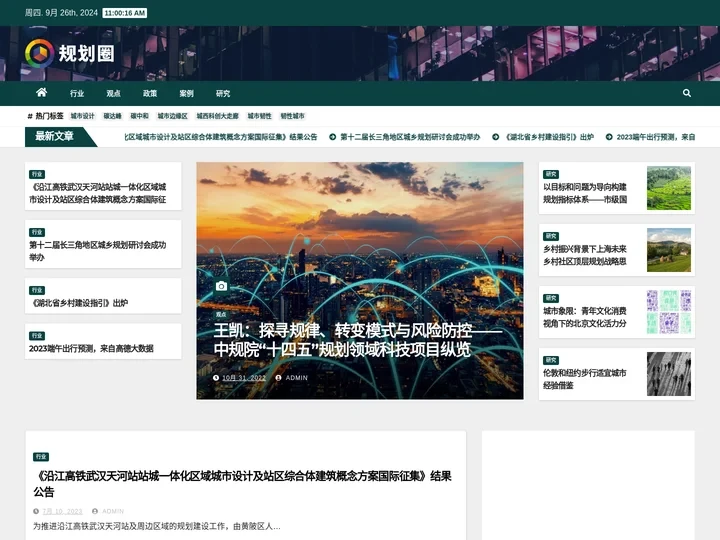Open the 研究 menu item
The image size is (720, 540).
click(x=223, y=93)
